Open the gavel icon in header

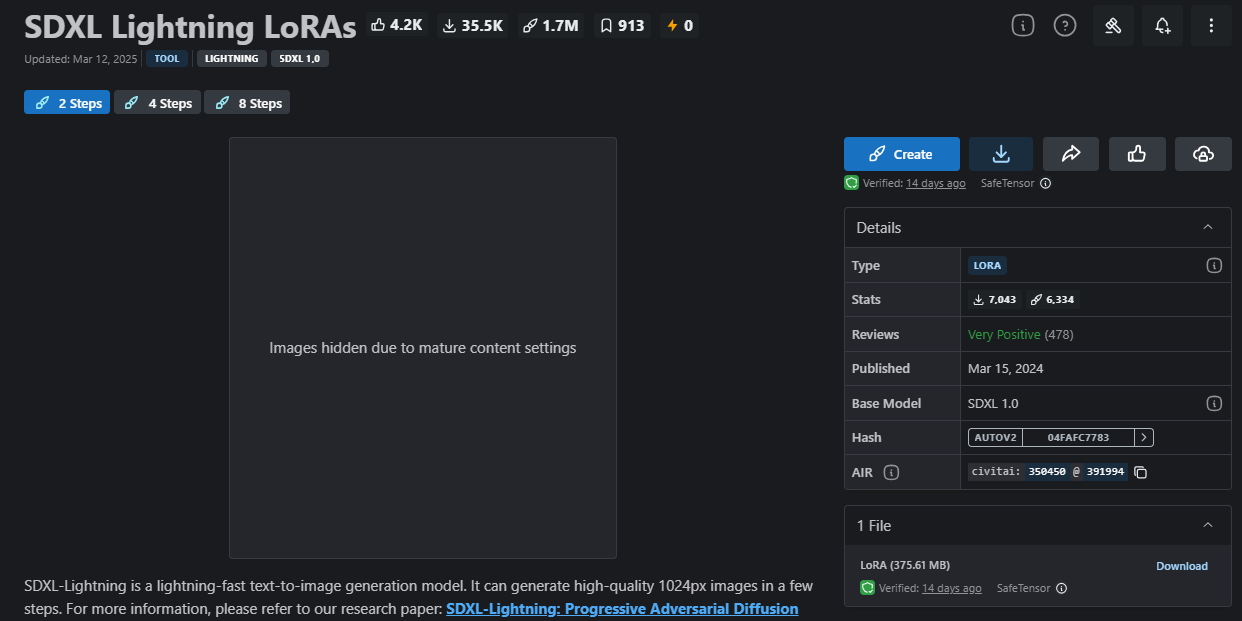[1112, 26]
